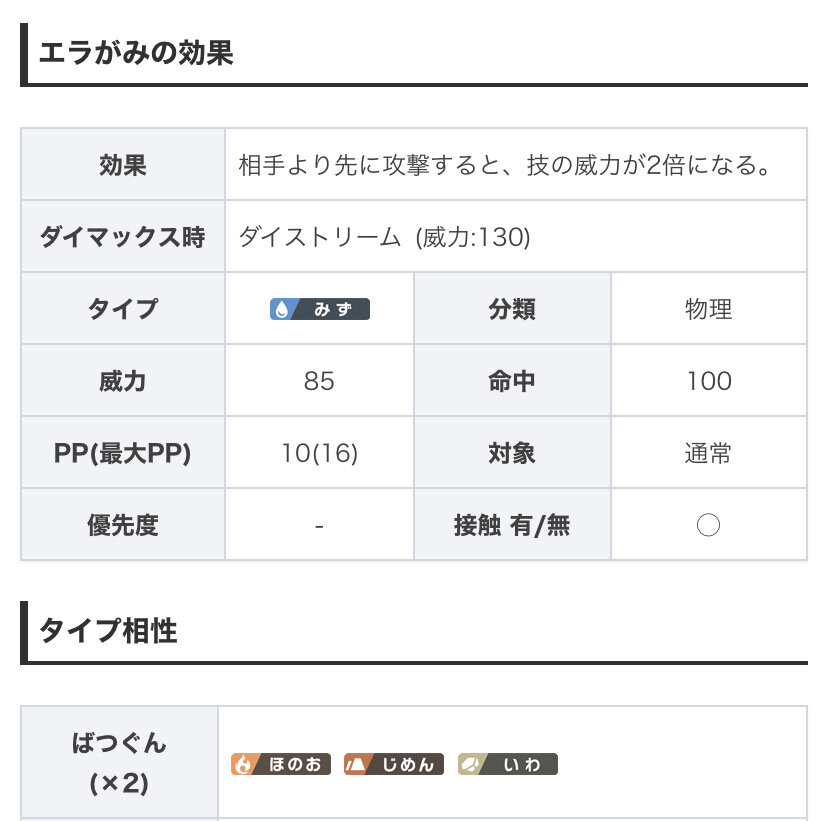Screen dimensions: 828x821
Task: Click the エラがみの効果 section heading
Action: point(136,52)
